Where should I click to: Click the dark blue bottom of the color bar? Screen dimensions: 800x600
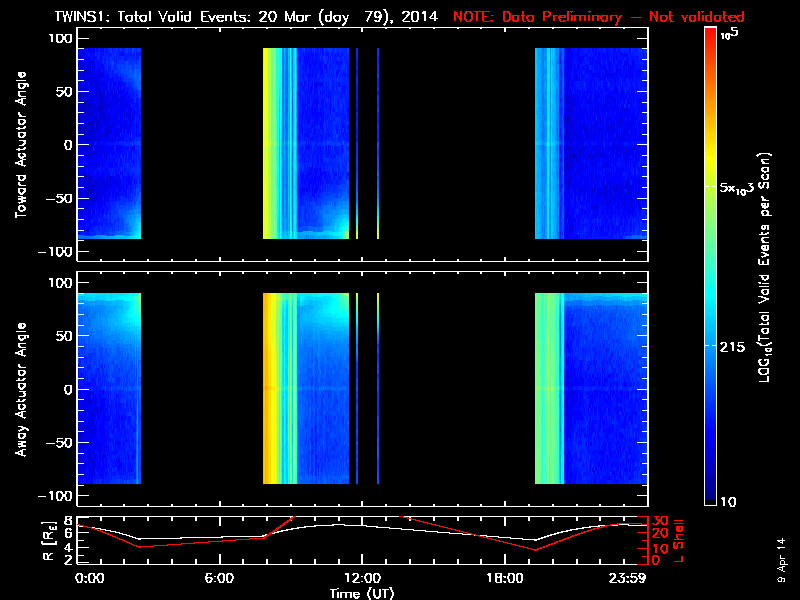coord(710,498)
